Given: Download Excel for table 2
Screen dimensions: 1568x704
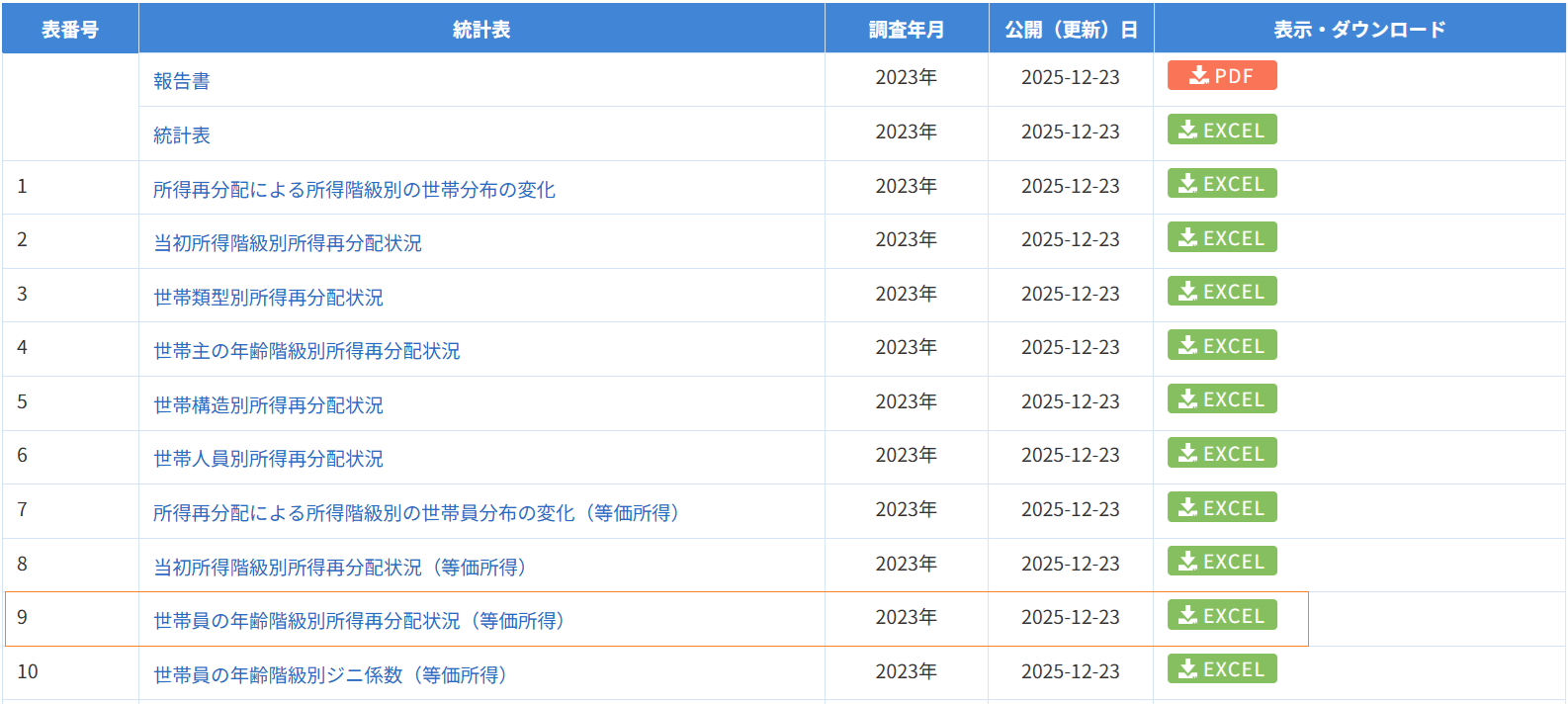Looking at the screenshot, I should coord(1221,238).
